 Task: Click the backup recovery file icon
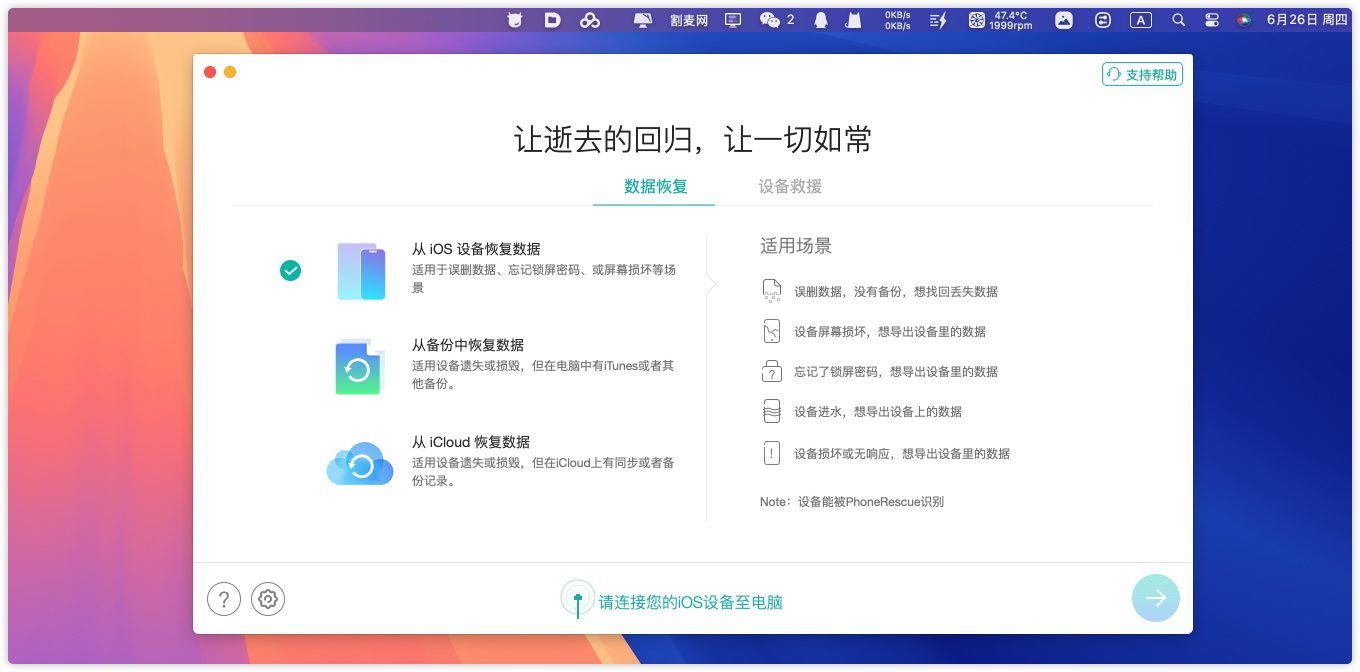point(358,367)
